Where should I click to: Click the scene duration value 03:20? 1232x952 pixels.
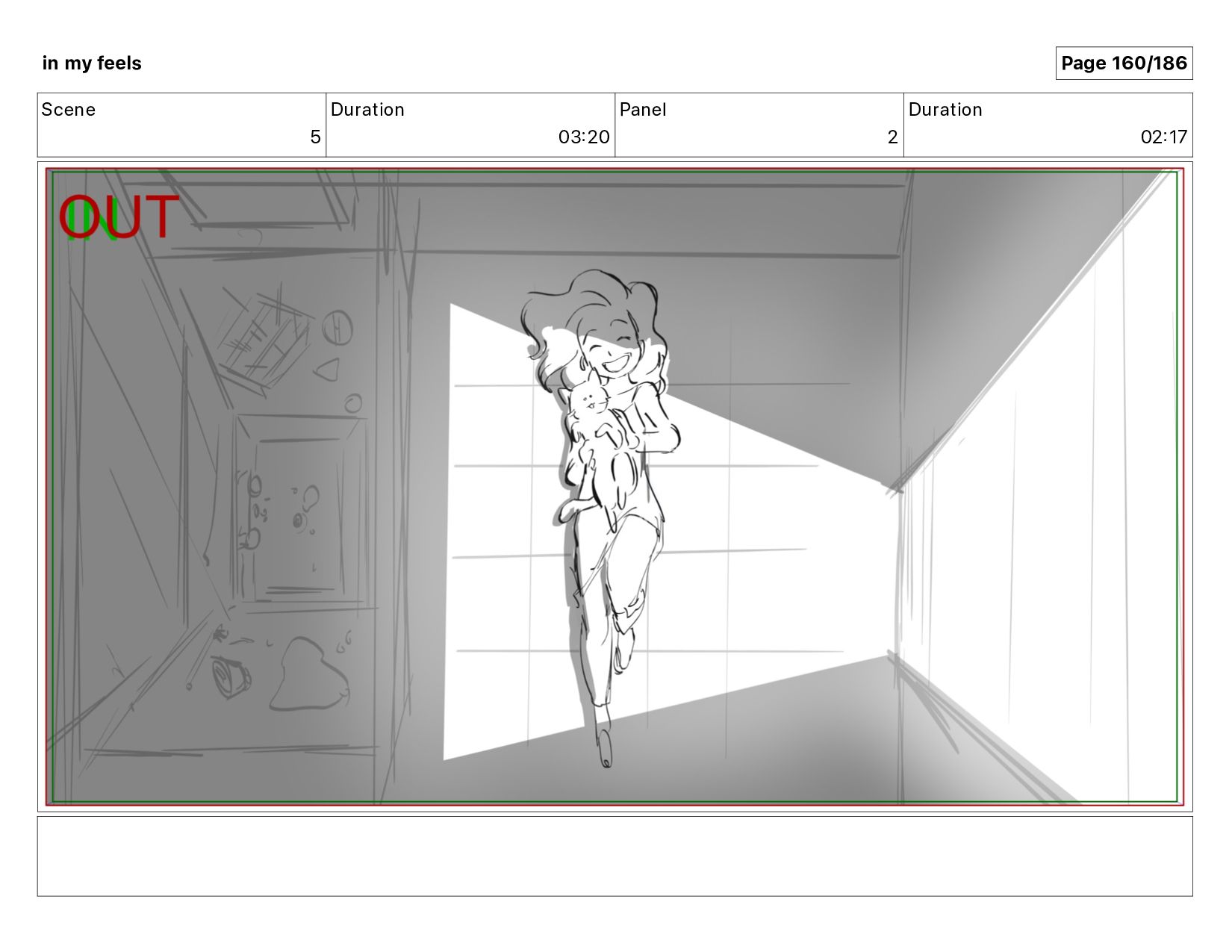point(584,137)
